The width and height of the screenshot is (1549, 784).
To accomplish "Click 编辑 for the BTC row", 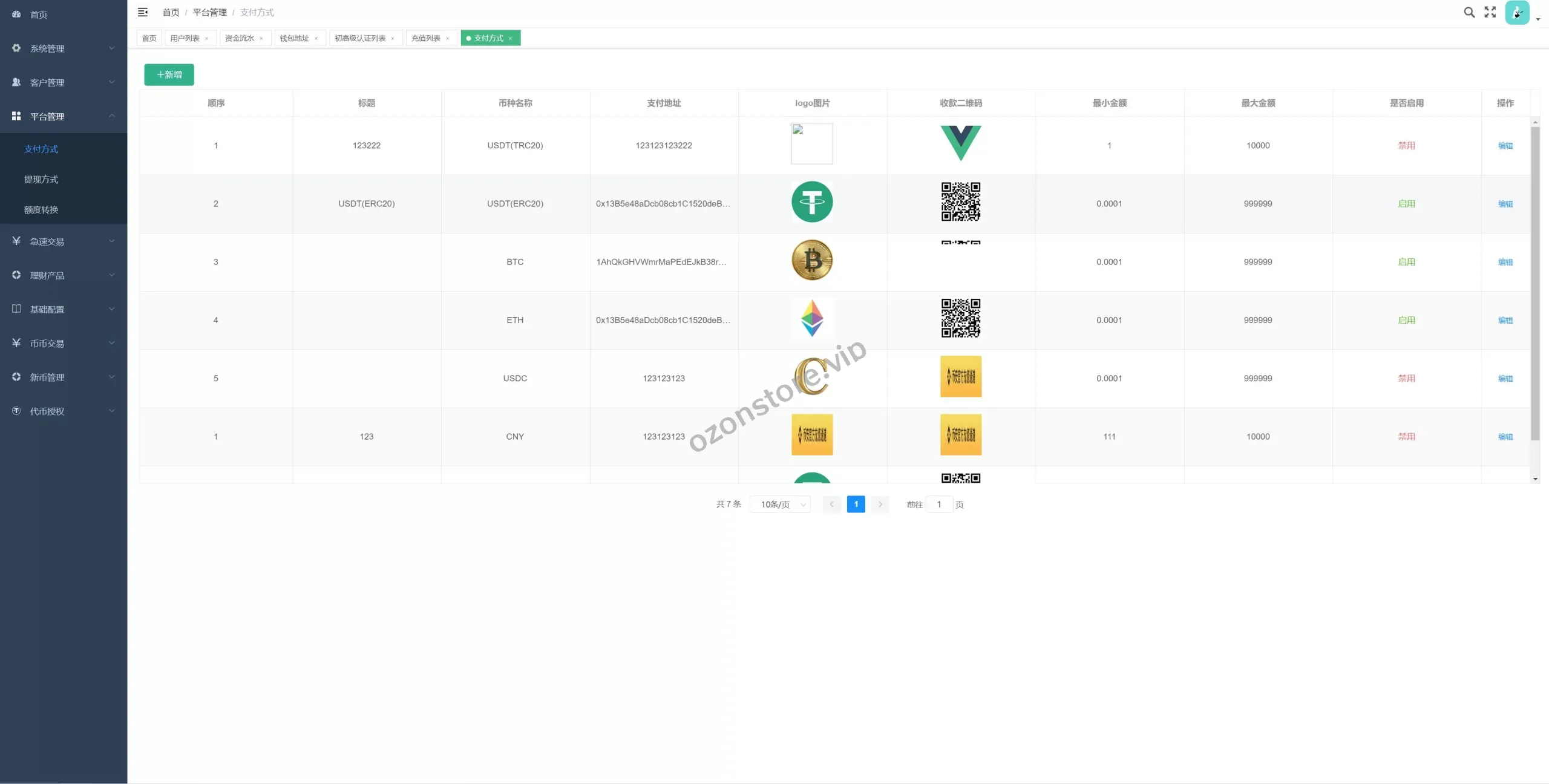I will [1505, 262].
